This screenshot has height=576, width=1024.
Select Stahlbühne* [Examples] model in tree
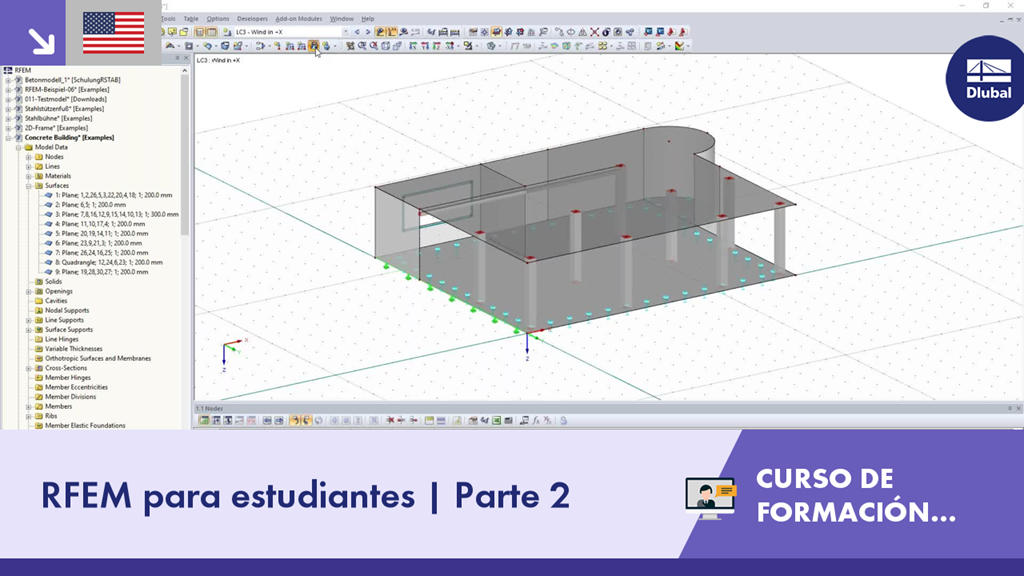click(58, 119)
